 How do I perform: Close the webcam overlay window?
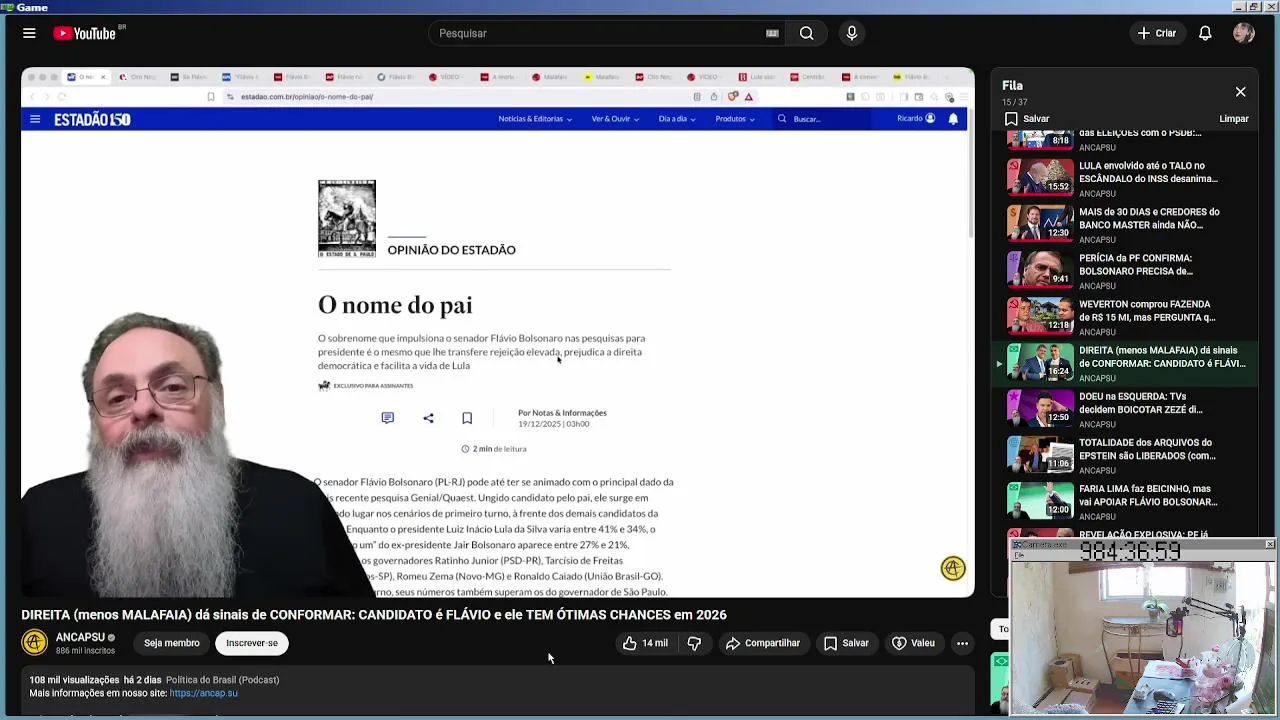pyautogui.click(x=1269, y=544)
